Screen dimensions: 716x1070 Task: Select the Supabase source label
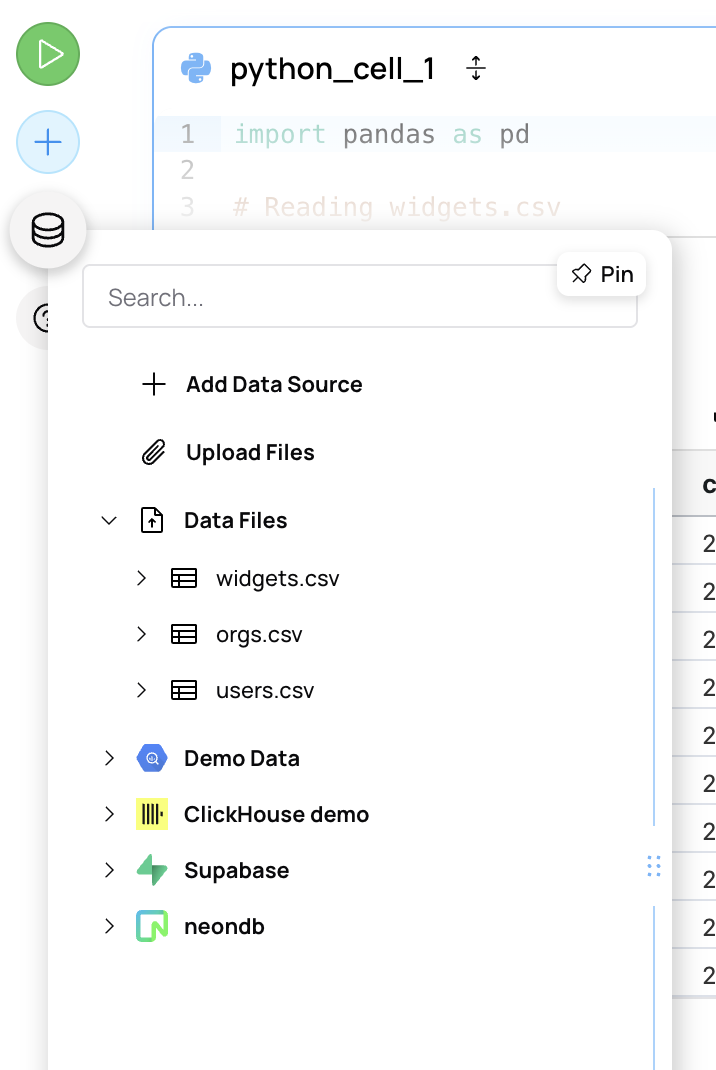pos(236,871)
